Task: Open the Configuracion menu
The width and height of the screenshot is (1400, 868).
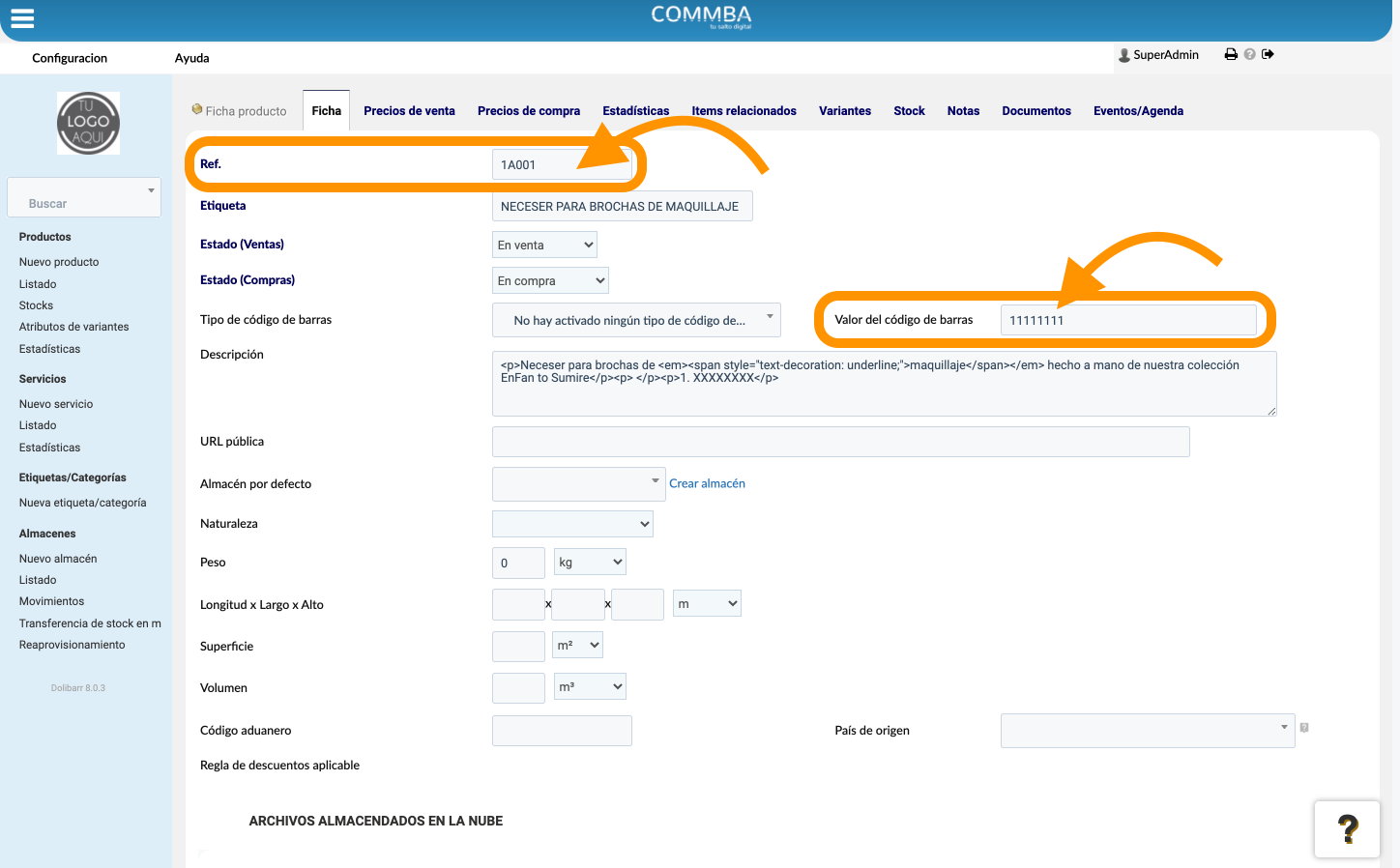Action: [70, 58]
